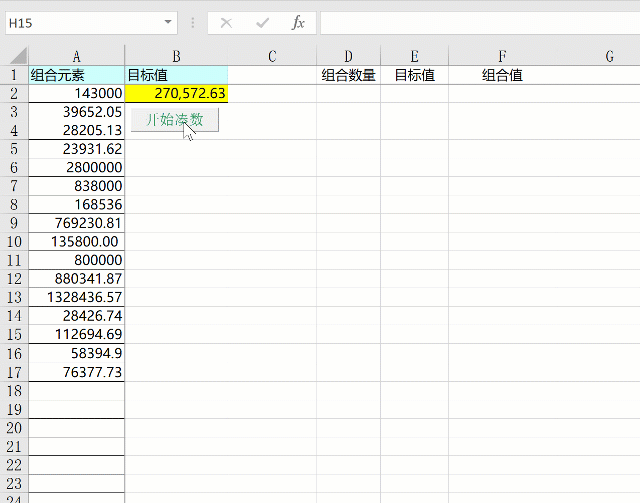The height and width of the screenshot is (503, 640).
Task: Click the 目标值 cell in column E
Action: tap(414, 75)
